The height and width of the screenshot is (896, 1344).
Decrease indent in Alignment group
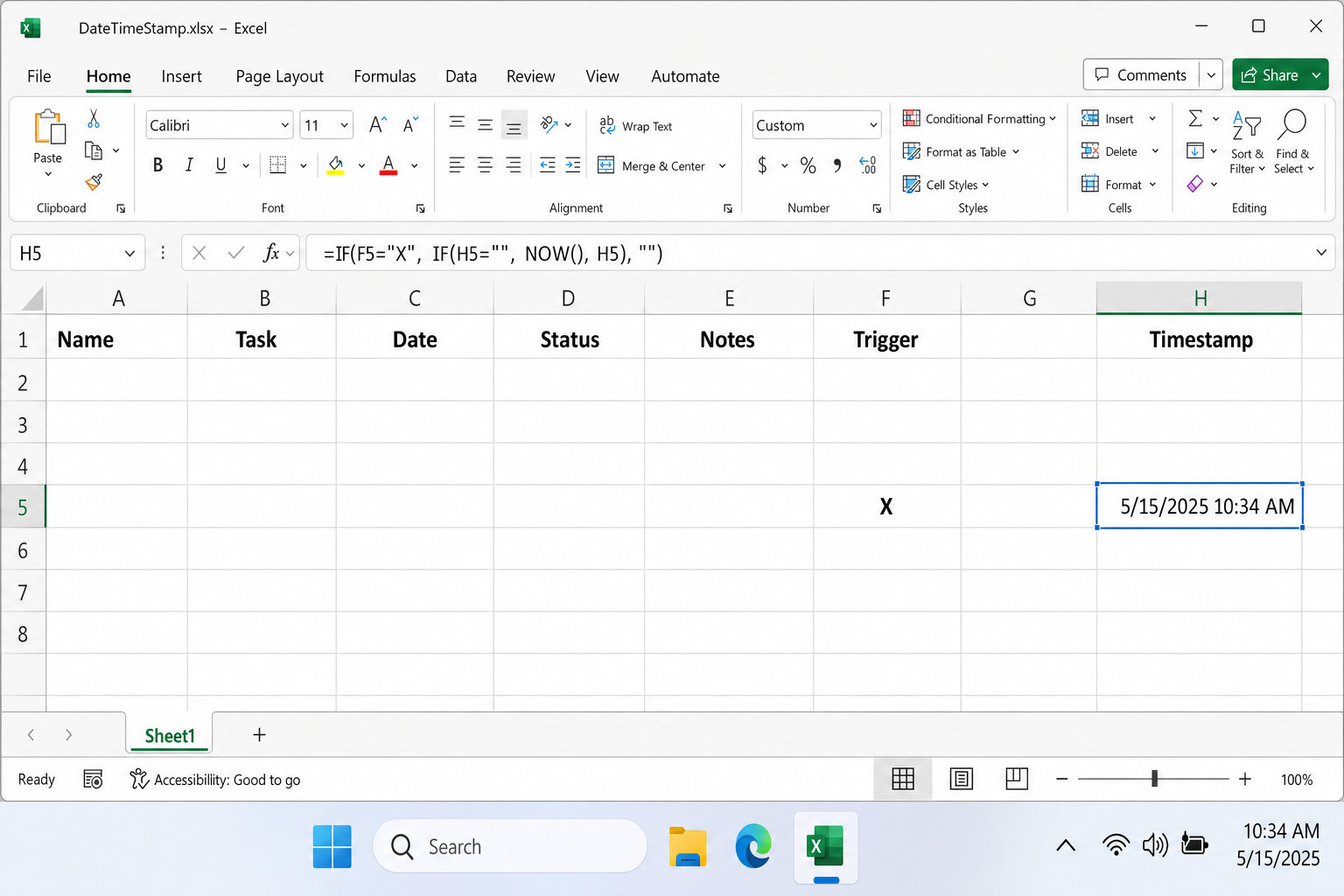[547, 164]
